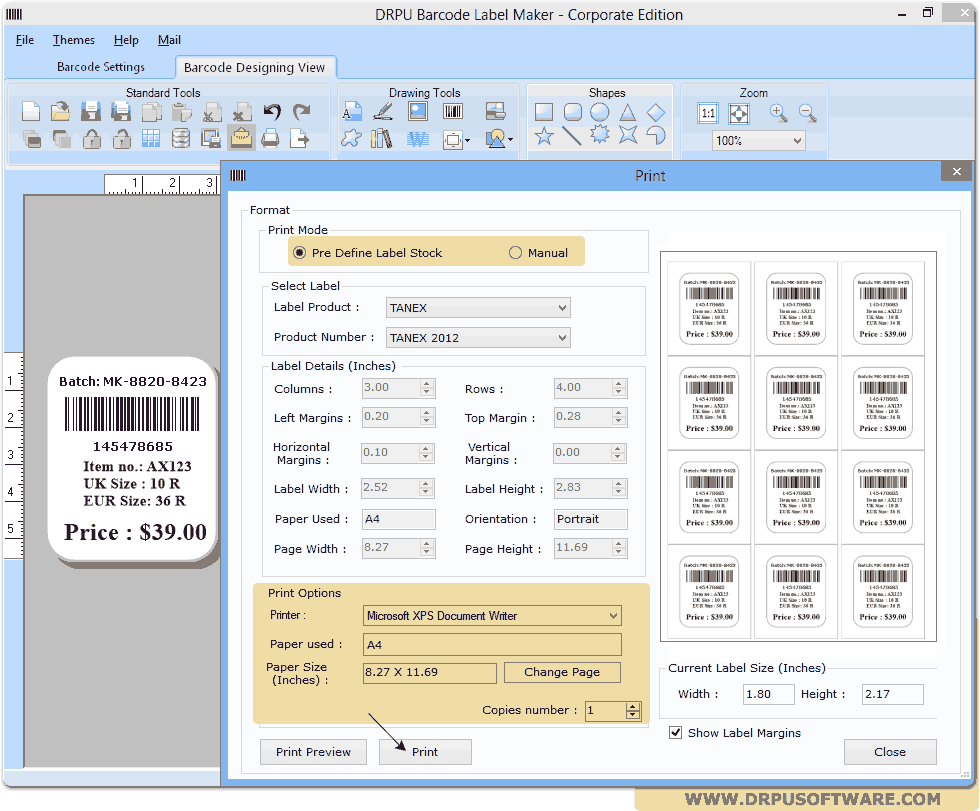Click the highlighted envelope mail icon

pyautogui.click(x=241, y=138)
